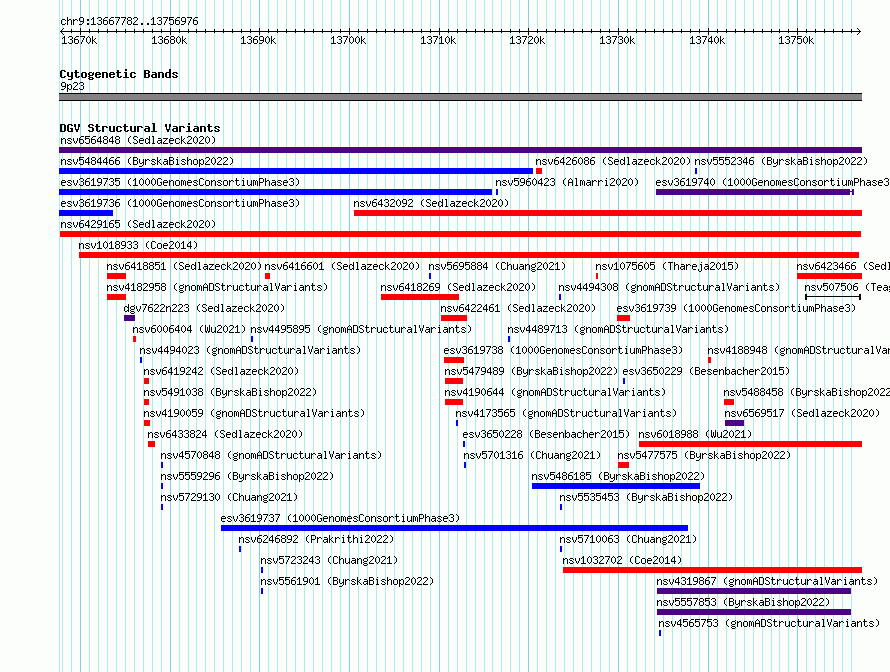The width and height of the screenshot is (890, 672).
Task: Click nsv6418269 (Sedlazeck2020) label
Action: pos(458,287)
